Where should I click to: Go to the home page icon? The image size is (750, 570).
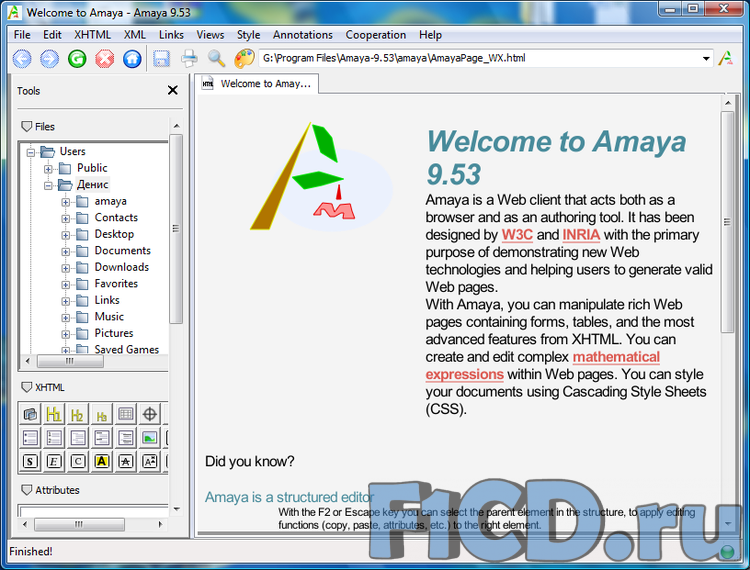(132, 59)
